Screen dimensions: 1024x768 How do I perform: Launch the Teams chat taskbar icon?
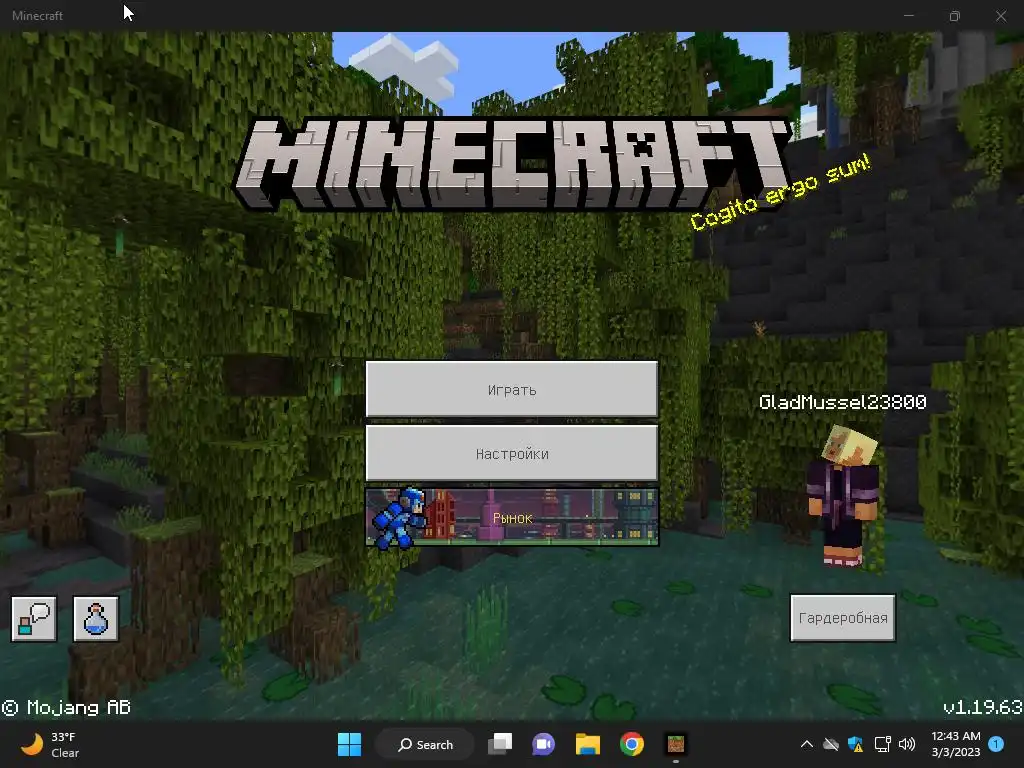pyautogui.click(x=543, y=744)
